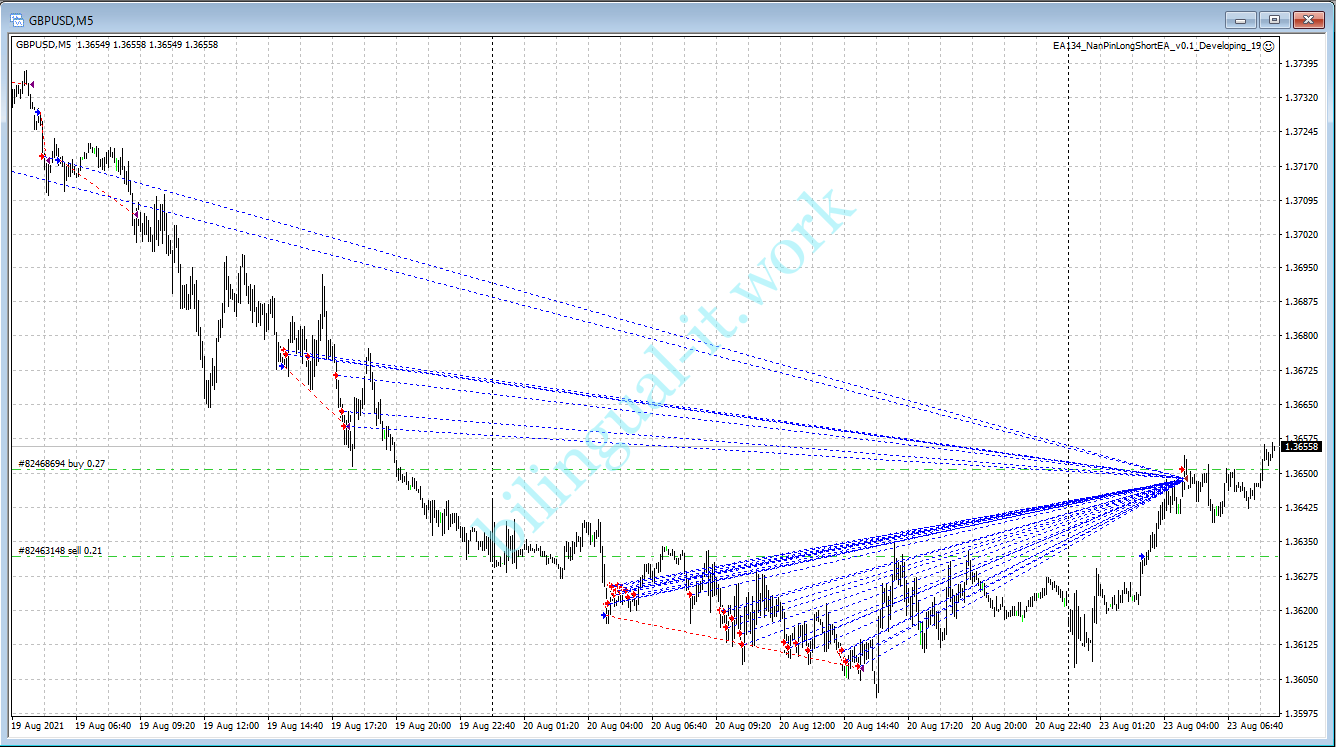Restore down the GBPUSD,M5 chart window
This screenshot has width=1336, height=747.
pyautogui.click(x=1274, y=19)
